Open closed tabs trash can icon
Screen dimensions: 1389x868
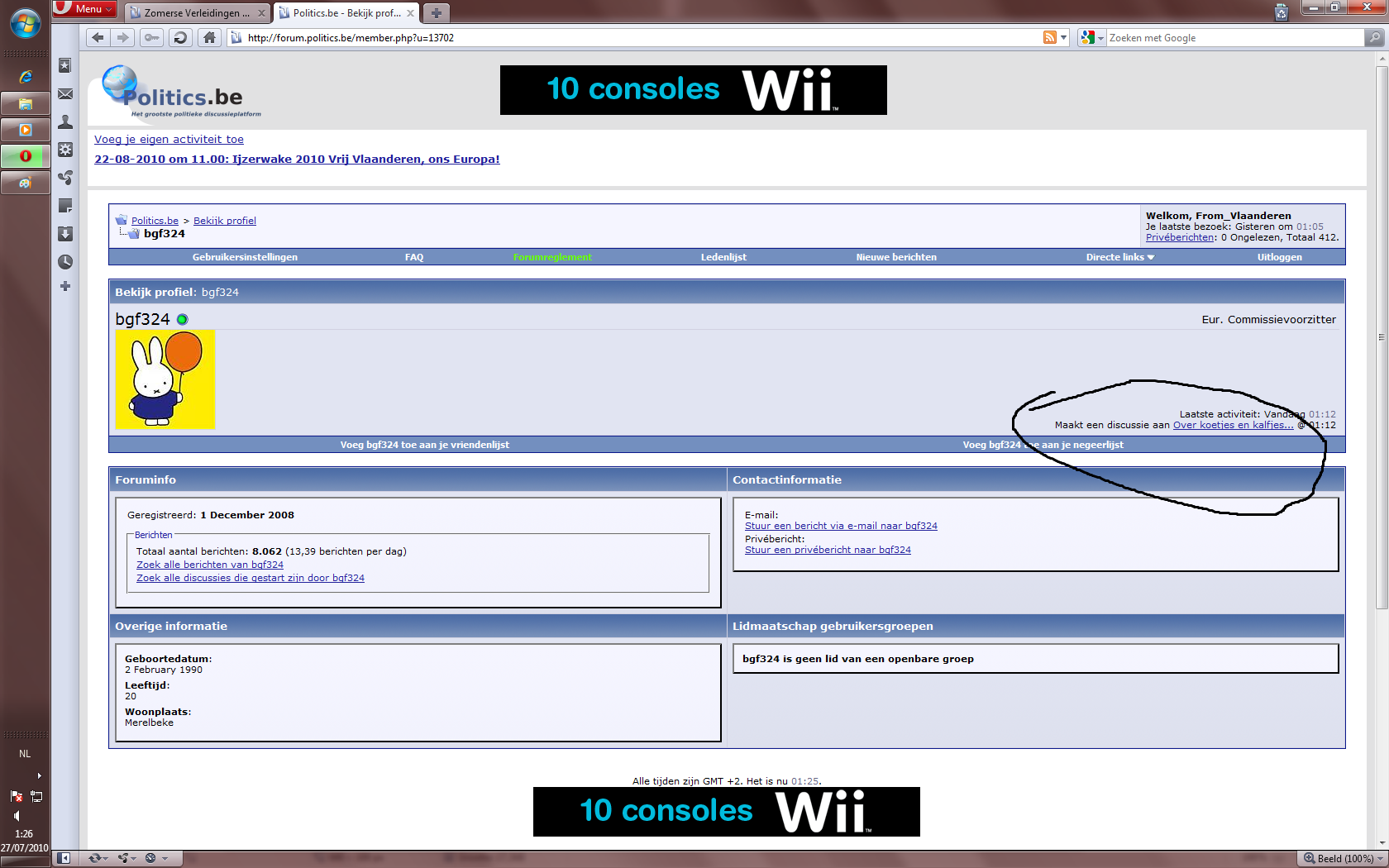click(1282, 12)
